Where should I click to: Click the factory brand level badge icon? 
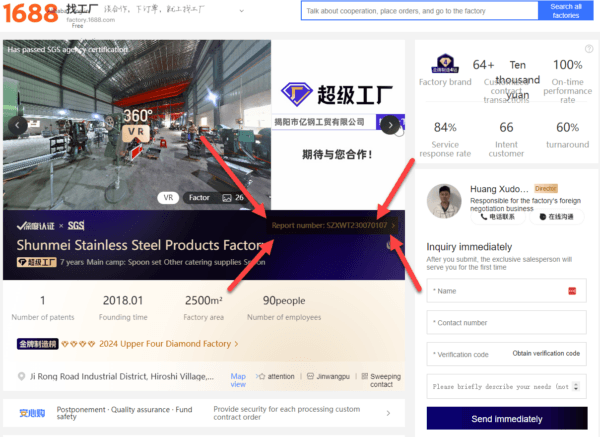[x=445, y=64]
